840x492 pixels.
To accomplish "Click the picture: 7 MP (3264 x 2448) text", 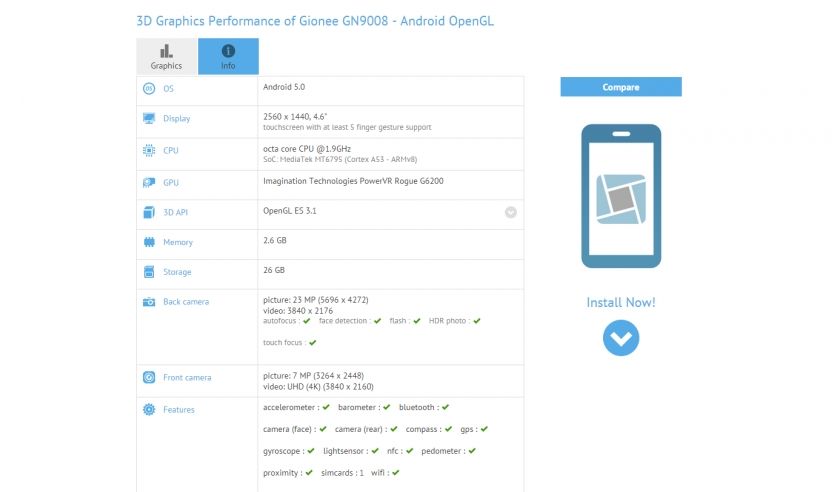I will pyautogui.click(x=313, y=376).
